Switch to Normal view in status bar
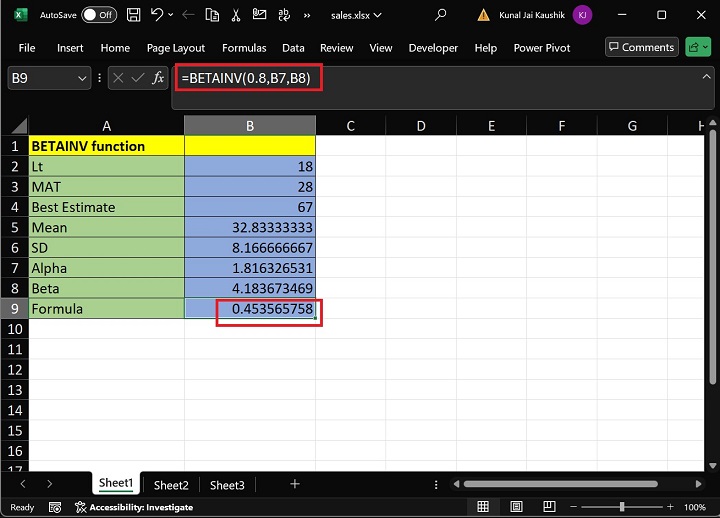Image resolution: width=720 pixels, height=518 pixels. [483, 507]
